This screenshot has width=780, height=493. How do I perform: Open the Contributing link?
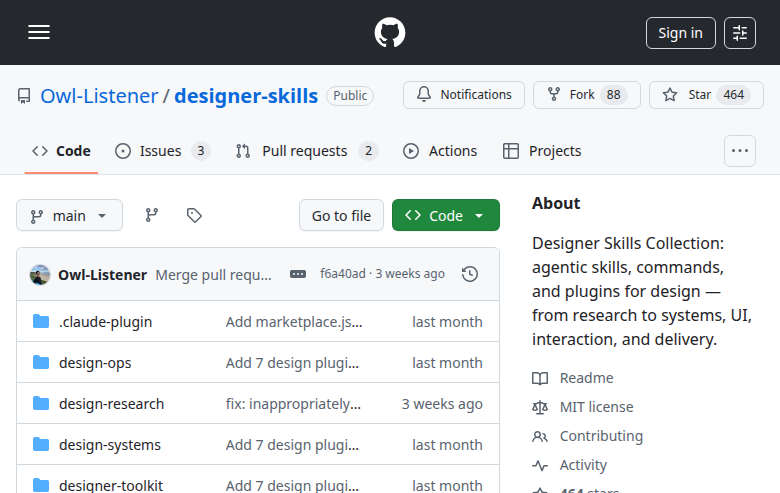pyautogui.click(x=601, y=436)
